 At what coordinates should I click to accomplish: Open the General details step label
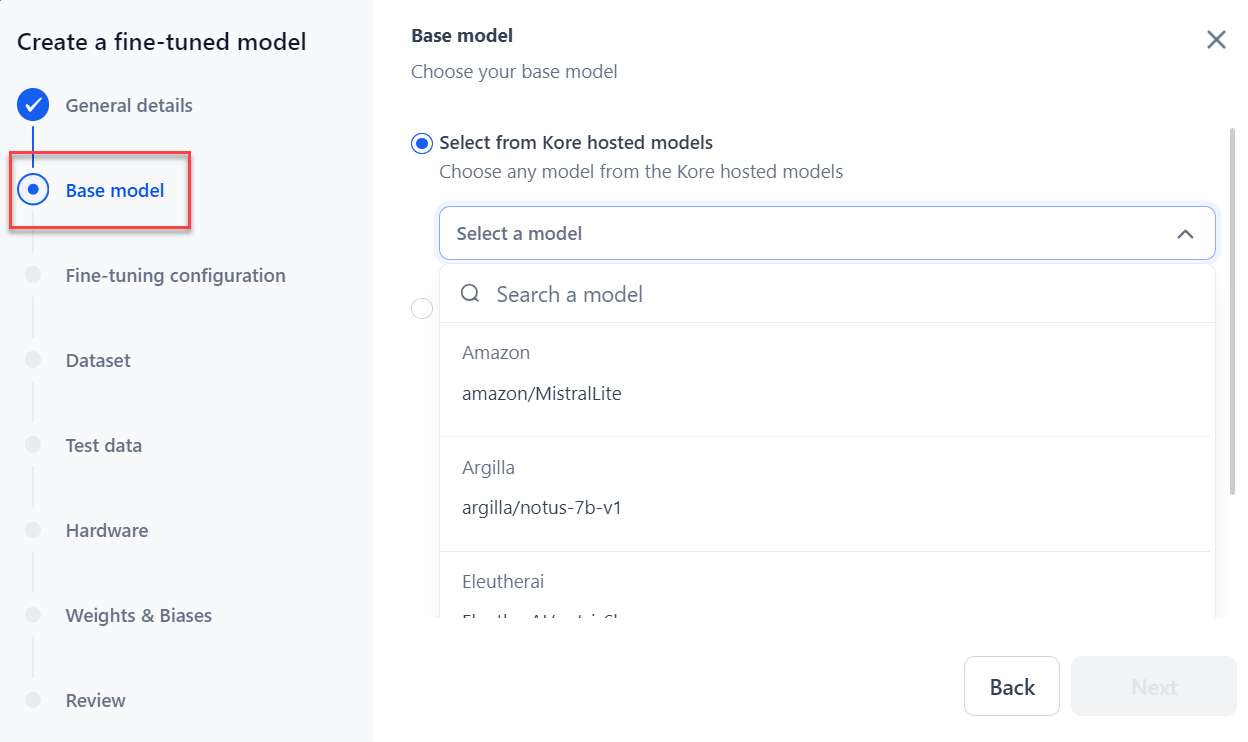[x=129, y=105]
